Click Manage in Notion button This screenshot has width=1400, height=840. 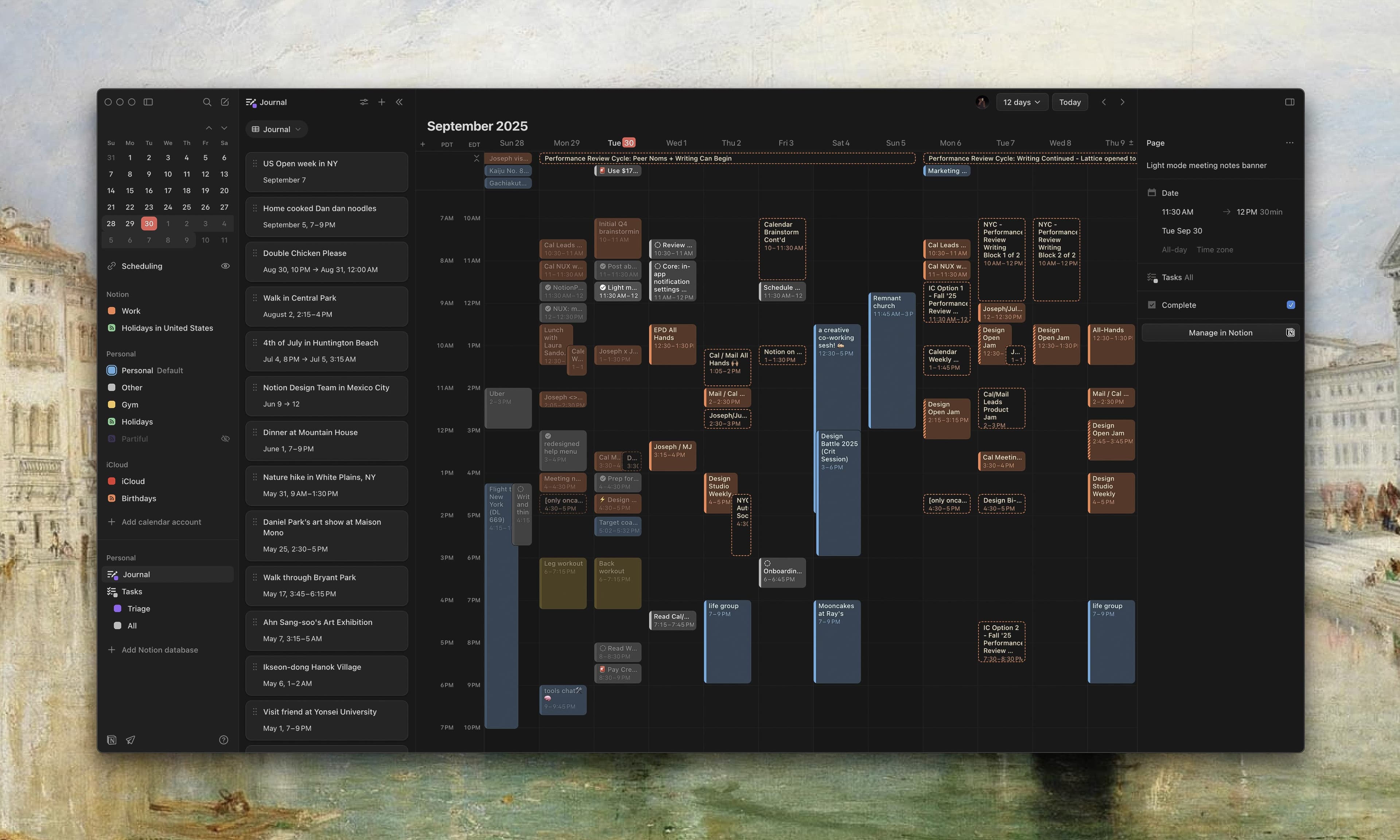pyautogui.click(x=1220, y=333)
